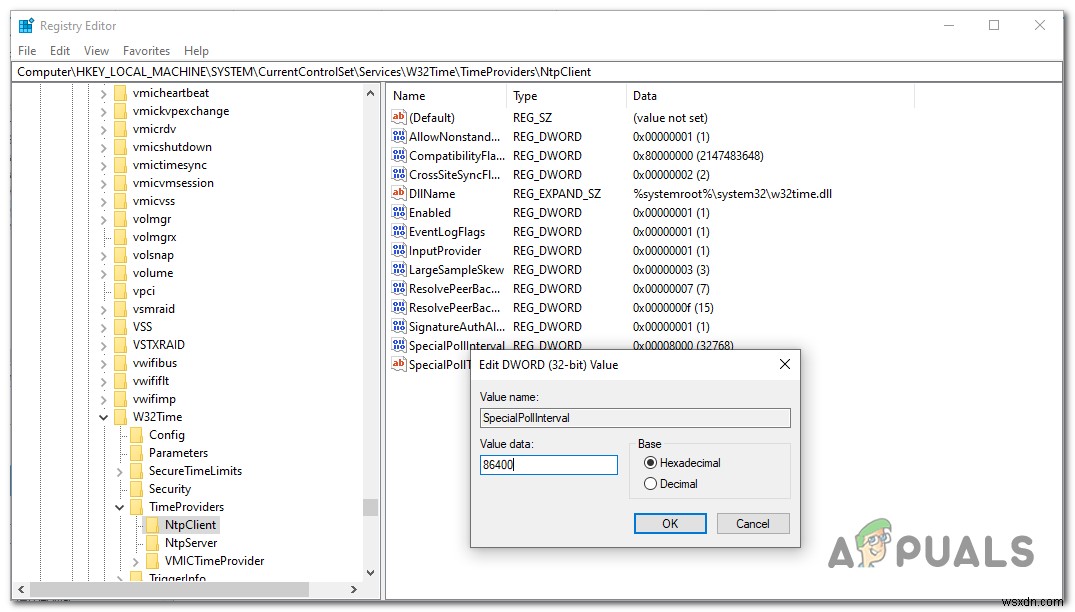The height and width of the screenshot is (612, 1075).
Task: Open the Favorites menu
Action: pos(146,50)
